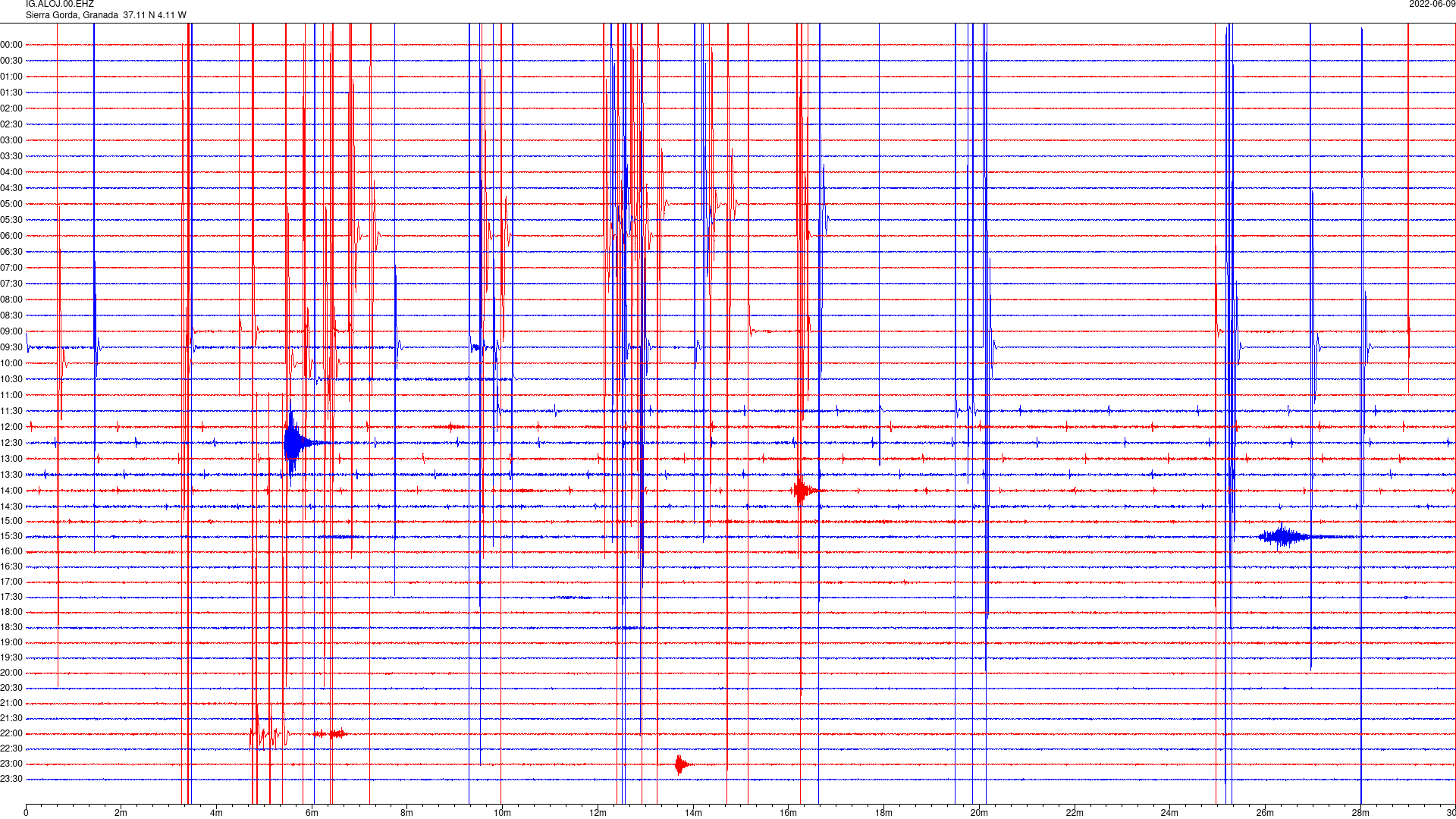Select the 23:00 trace label
Image resolution: width=1456 pixels, height=819 pixels.
click(x=11, y=764)
